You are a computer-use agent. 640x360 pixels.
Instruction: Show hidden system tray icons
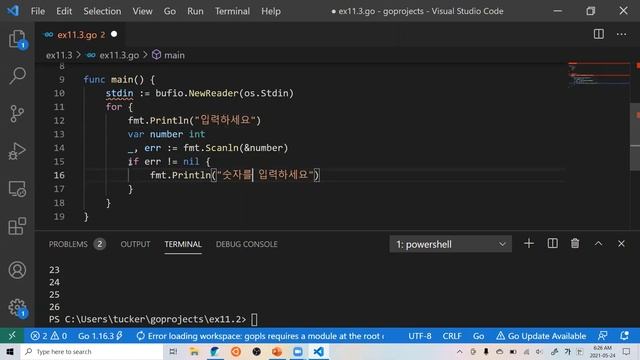click(x=460, y=351)
